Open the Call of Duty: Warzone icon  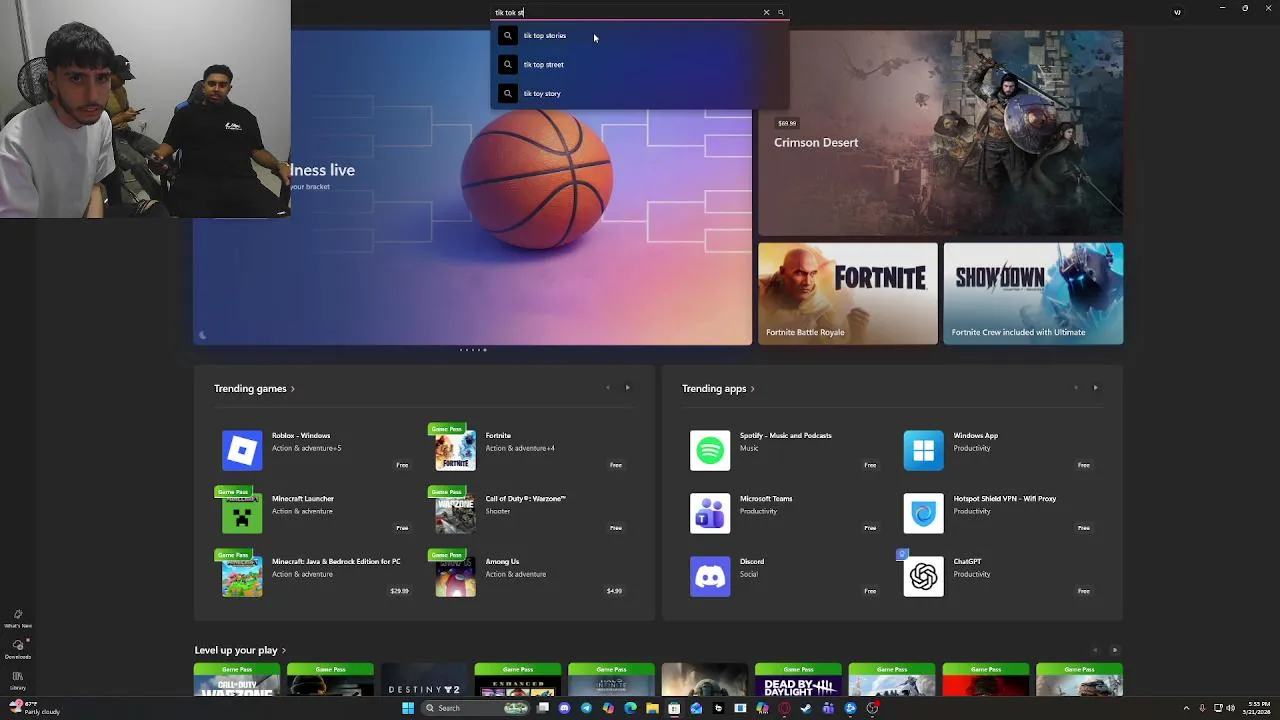[x=455, y=513]
